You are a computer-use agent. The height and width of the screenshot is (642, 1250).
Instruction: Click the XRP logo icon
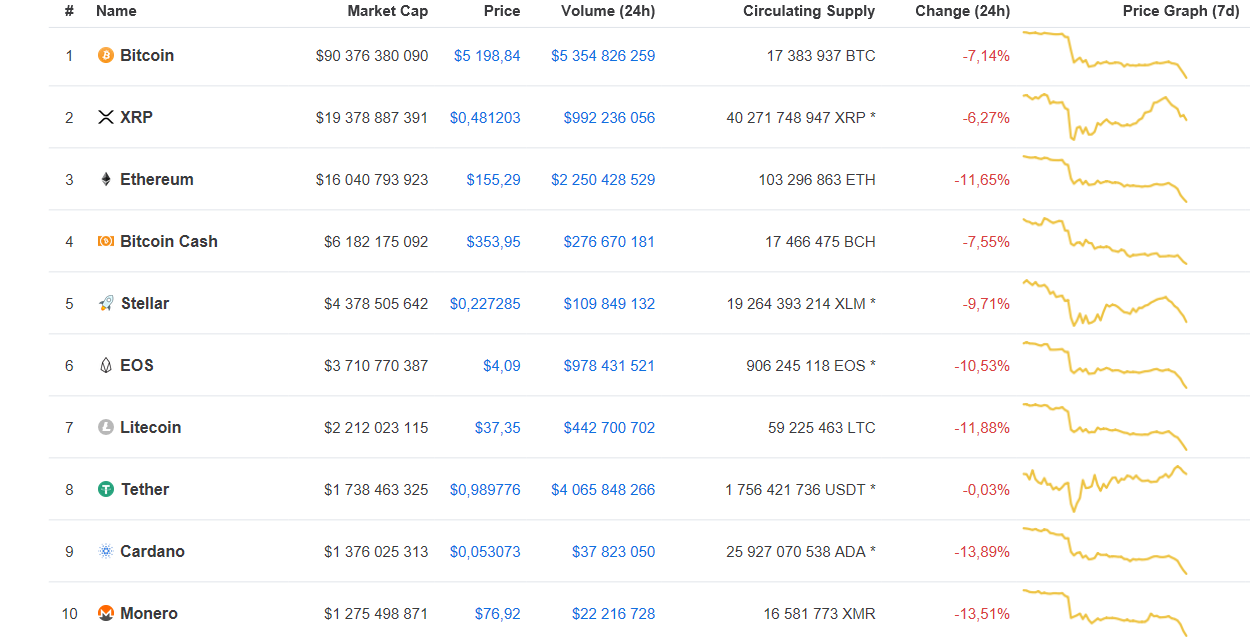106,118
